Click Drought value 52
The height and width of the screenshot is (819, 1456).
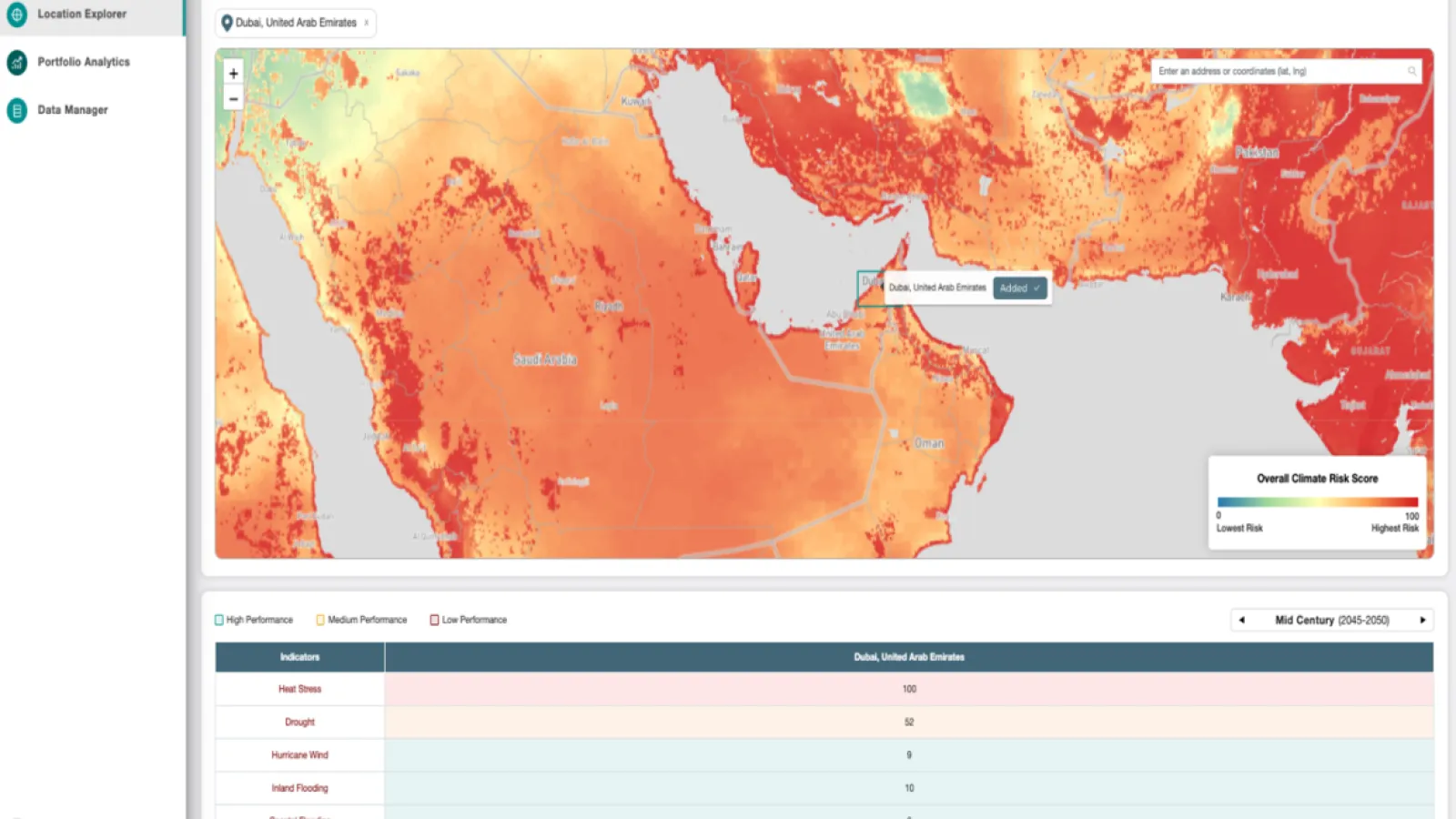[x=909, y=722]
